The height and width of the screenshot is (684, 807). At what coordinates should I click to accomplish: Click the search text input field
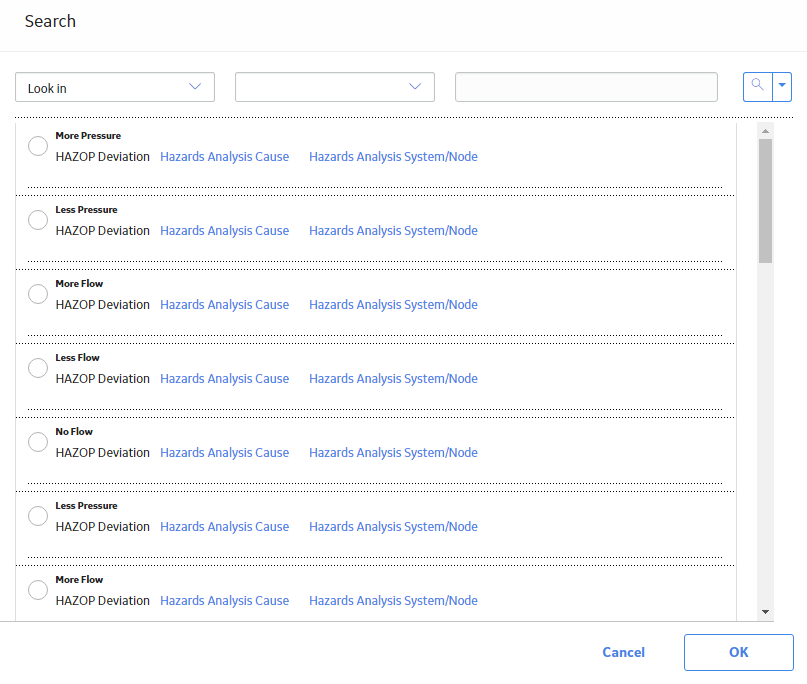(586, 87)
